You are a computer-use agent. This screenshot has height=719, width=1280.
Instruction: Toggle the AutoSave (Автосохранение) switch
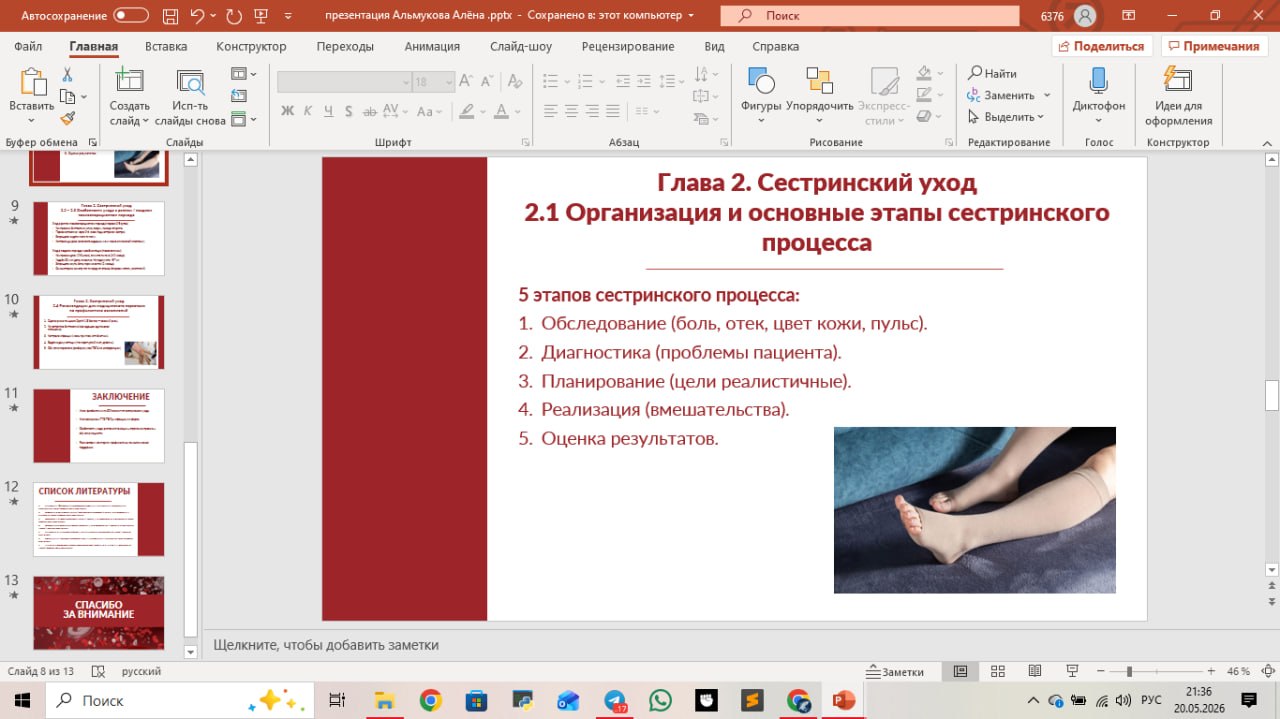[130, 16]
